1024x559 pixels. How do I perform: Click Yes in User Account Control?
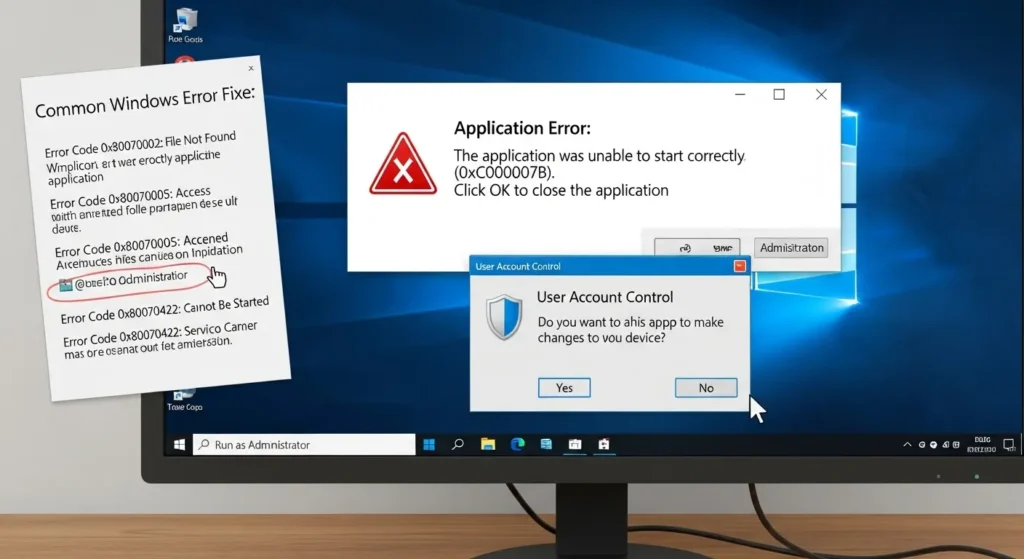pos(564,387)
